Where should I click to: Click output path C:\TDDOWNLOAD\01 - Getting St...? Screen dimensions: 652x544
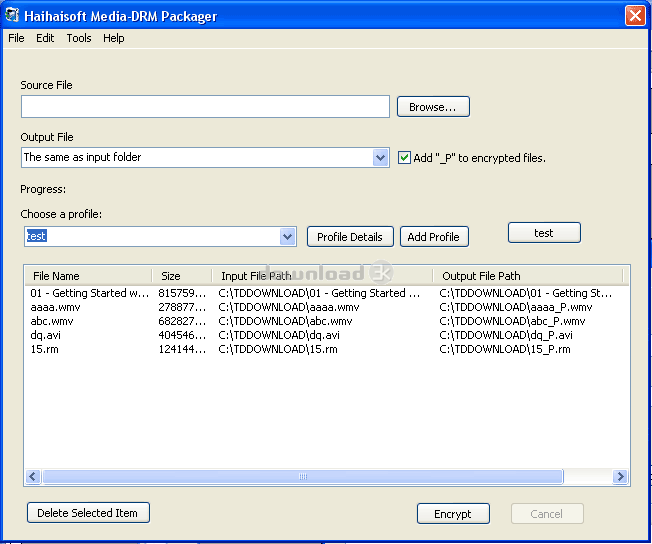point(526,293)
